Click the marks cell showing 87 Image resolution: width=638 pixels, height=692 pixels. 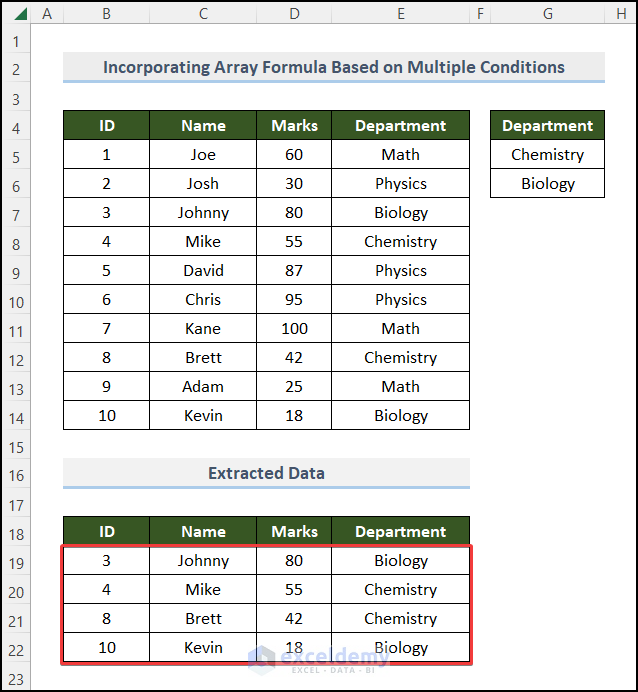tap(294, 271)
